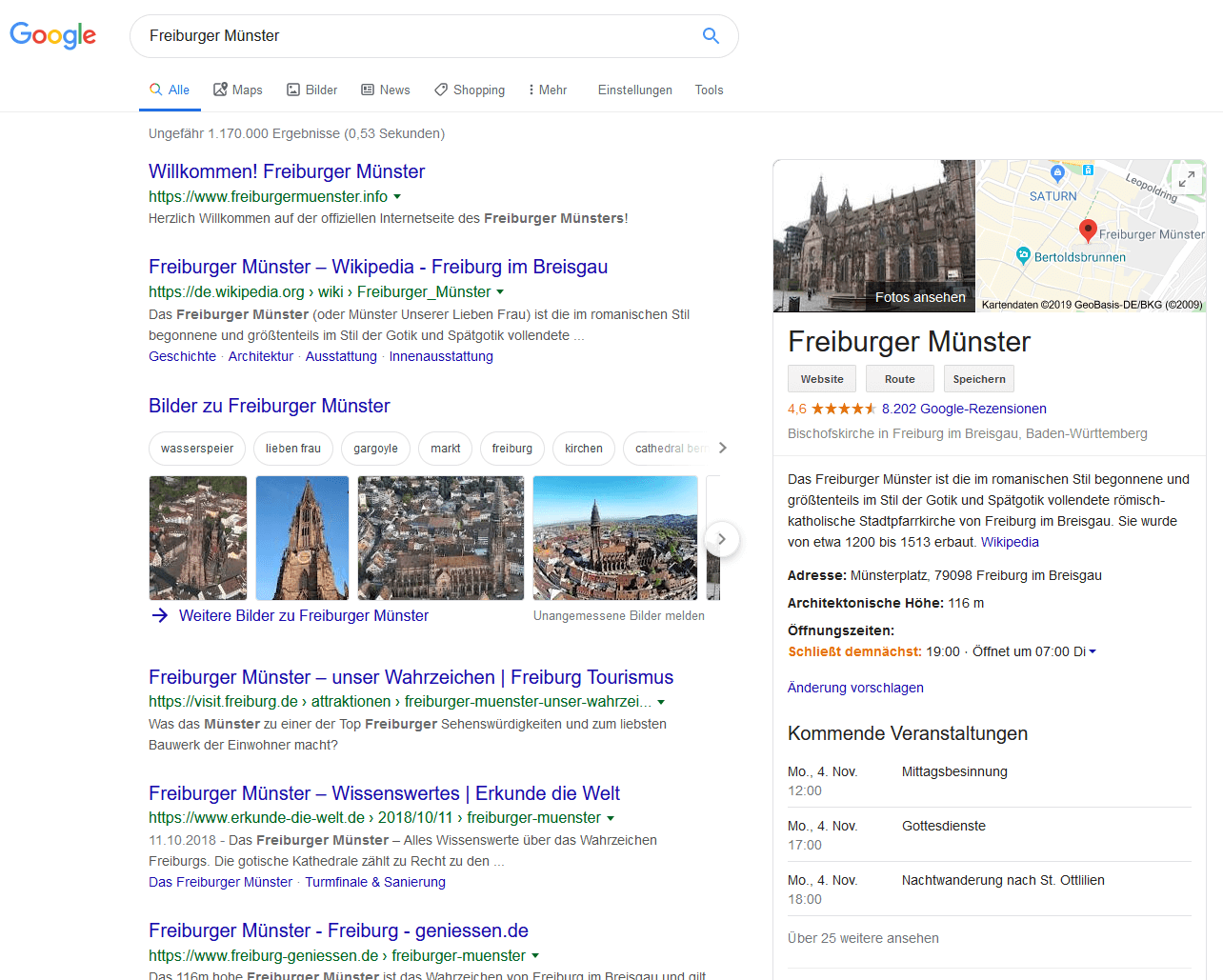This screenshot has height=980, width=1223.
Task: Click the search magnifier icon
Action: (711, 35)
